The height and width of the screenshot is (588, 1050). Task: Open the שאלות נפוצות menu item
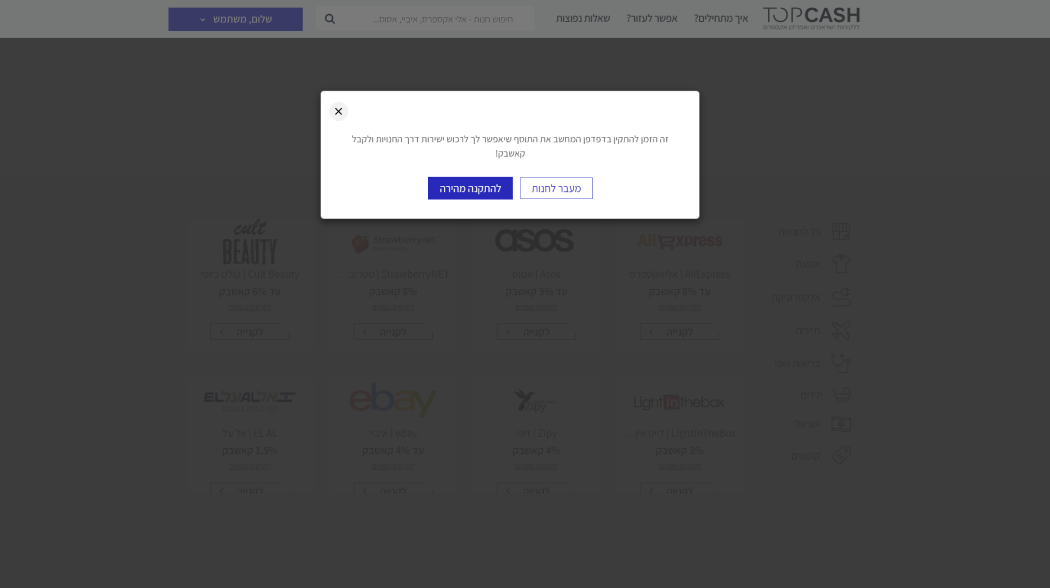583,19
